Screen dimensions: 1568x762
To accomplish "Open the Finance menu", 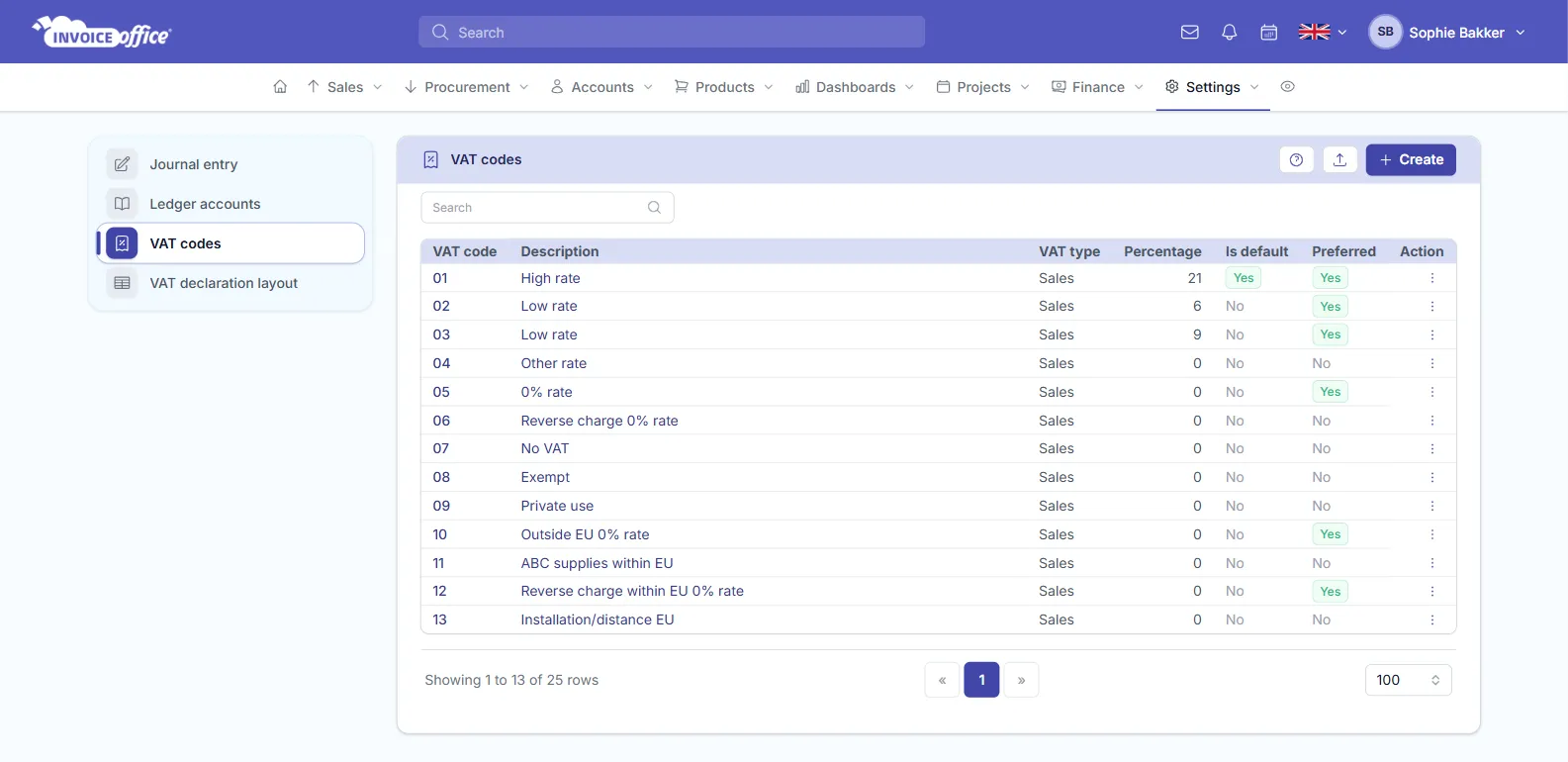I will 1097,87.
